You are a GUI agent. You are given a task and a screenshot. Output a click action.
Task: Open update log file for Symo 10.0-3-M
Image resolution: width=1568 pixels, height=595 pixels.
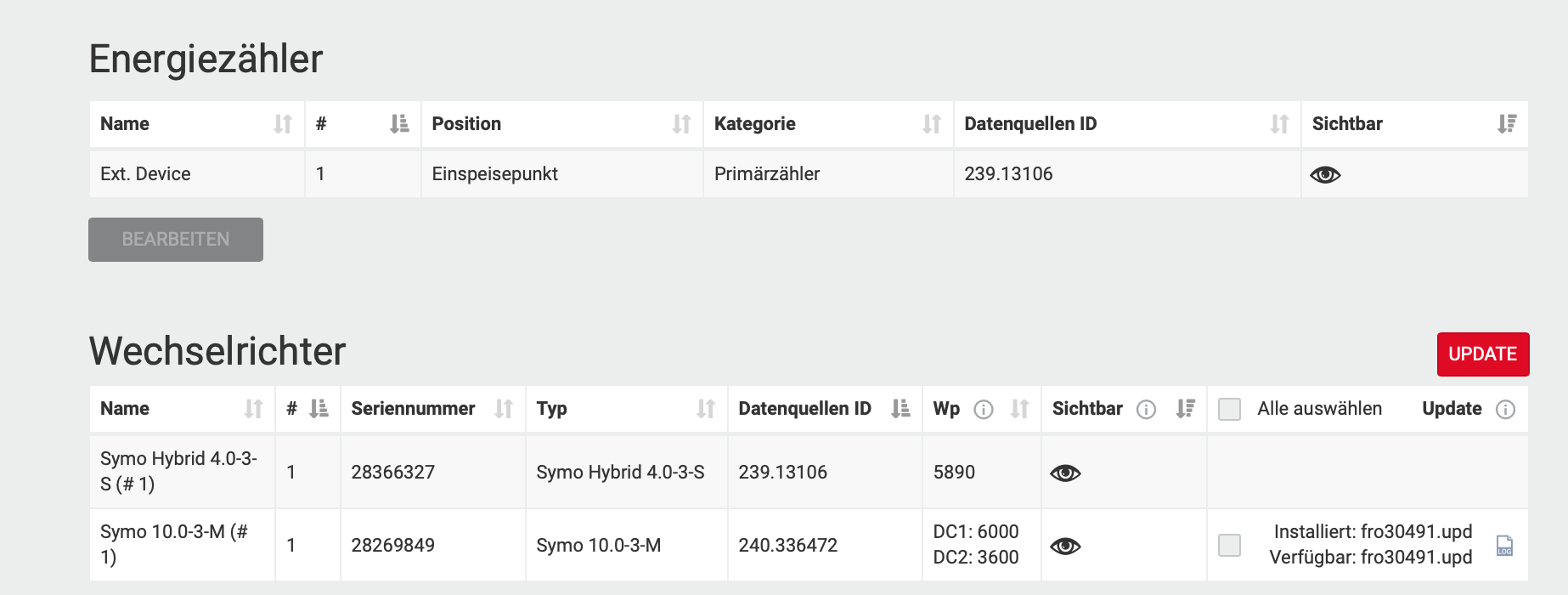[x=1504, y=546]
